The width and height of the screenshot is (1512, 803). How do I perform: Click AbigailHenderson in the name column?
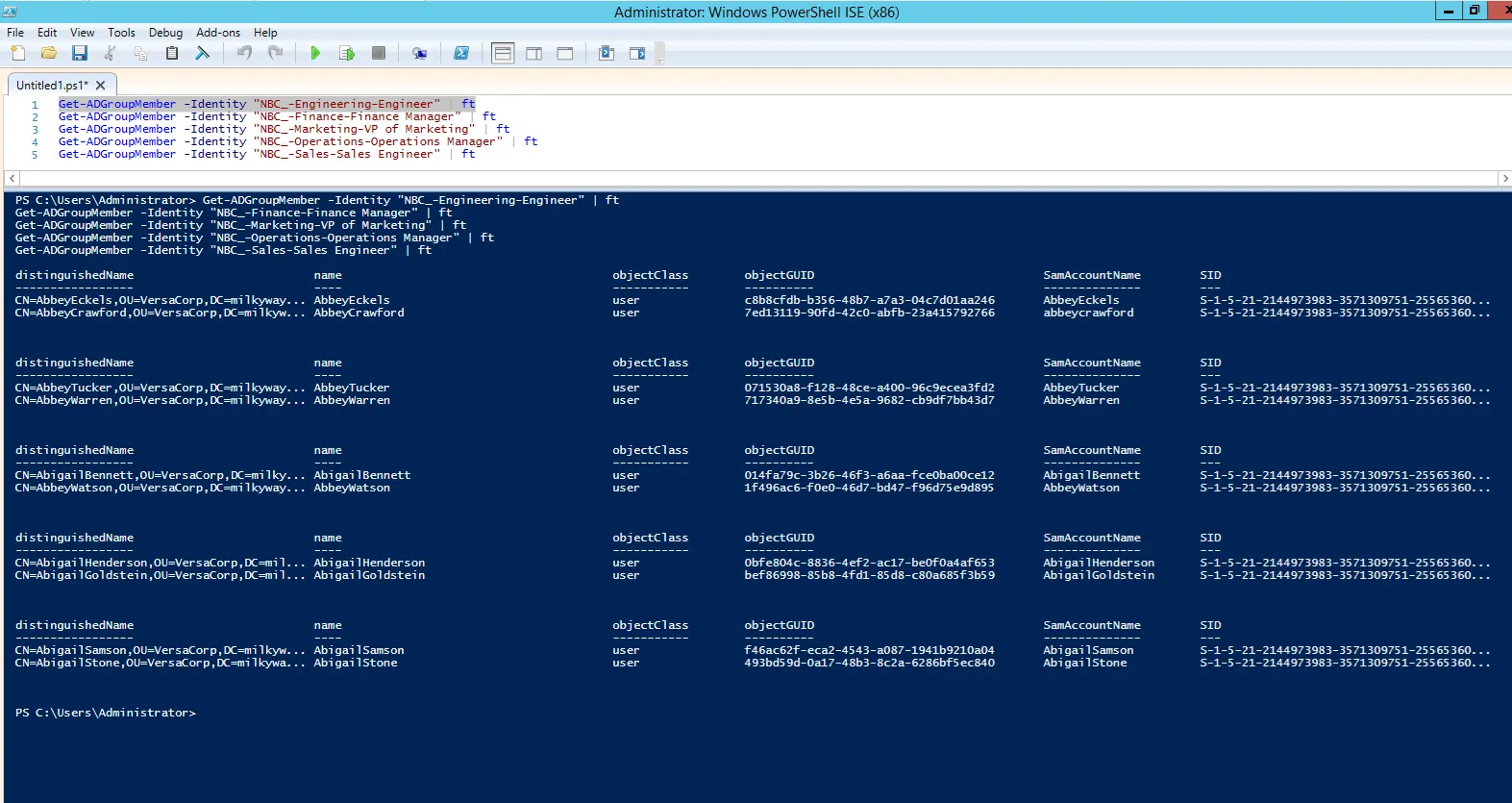click(369, 563)
